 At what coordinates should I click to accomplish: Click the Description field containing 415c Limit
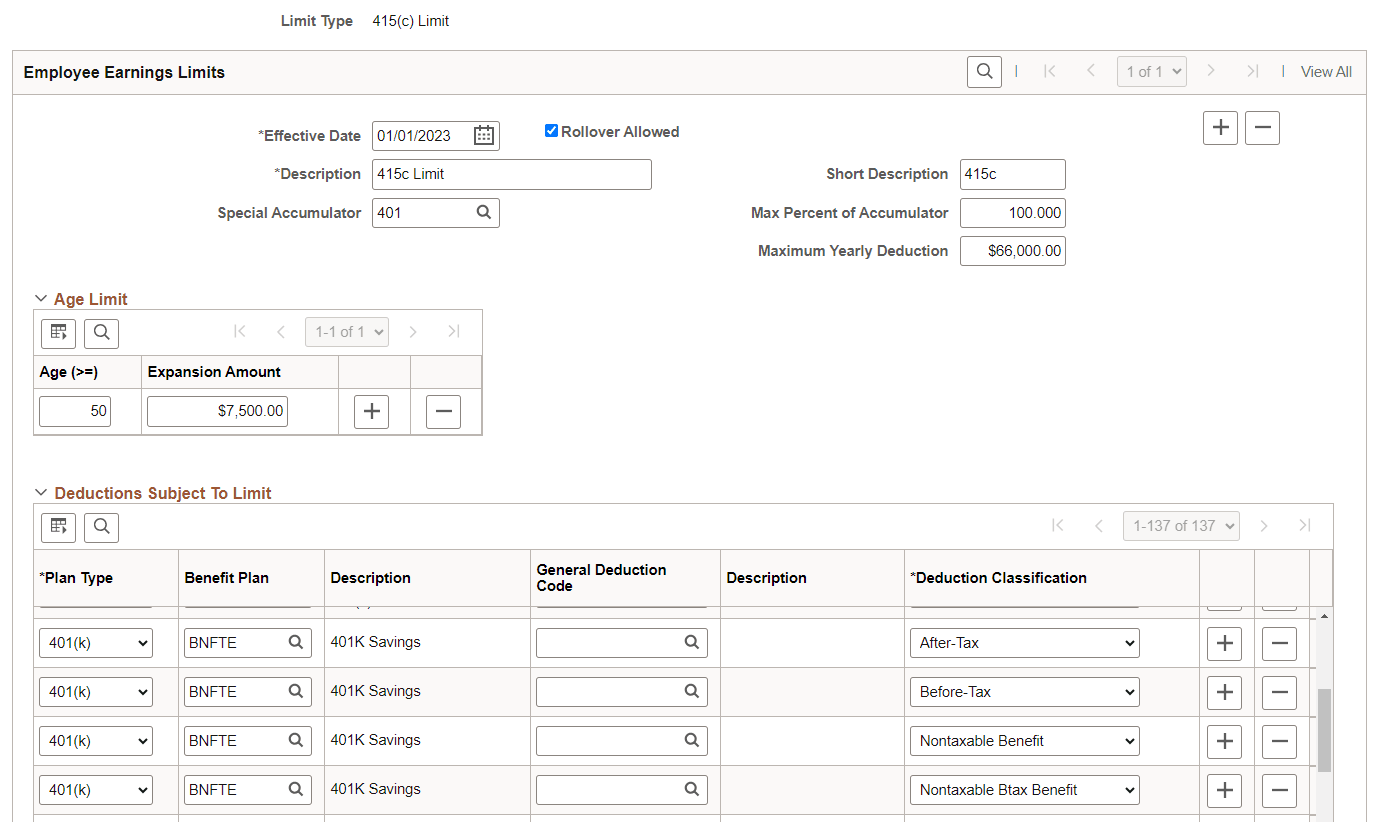511,174
